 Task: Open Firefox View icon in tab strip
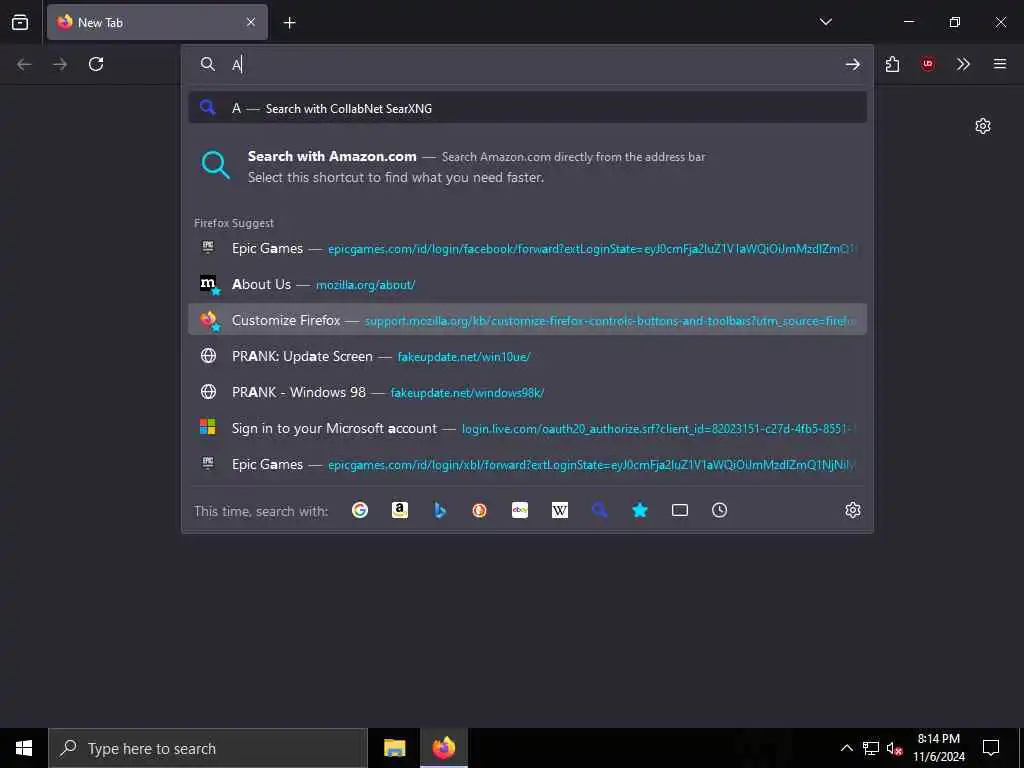click(x=20, y=22)
